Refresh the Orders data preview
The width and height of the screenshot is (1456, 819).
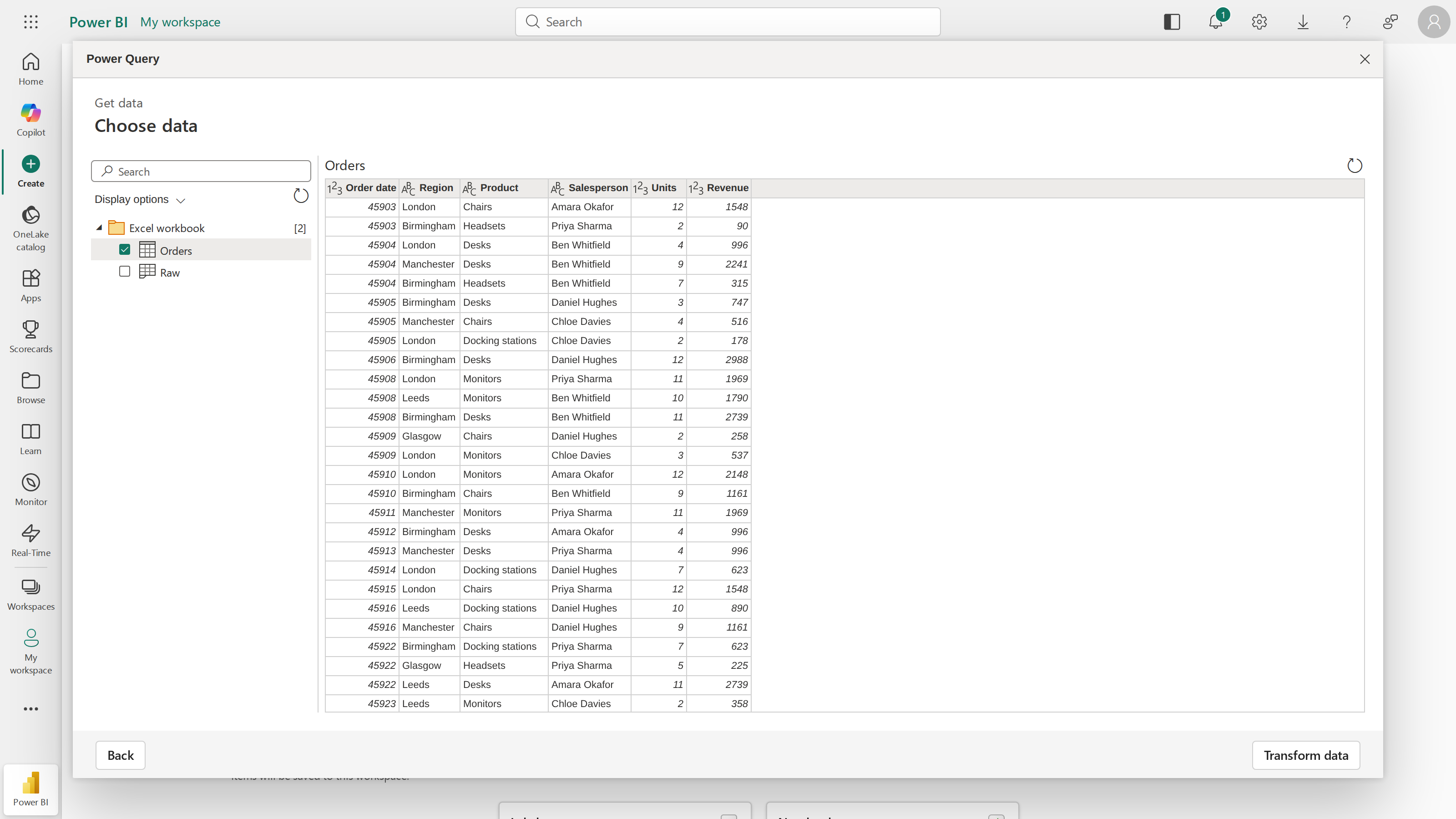tap(1355, 166)
